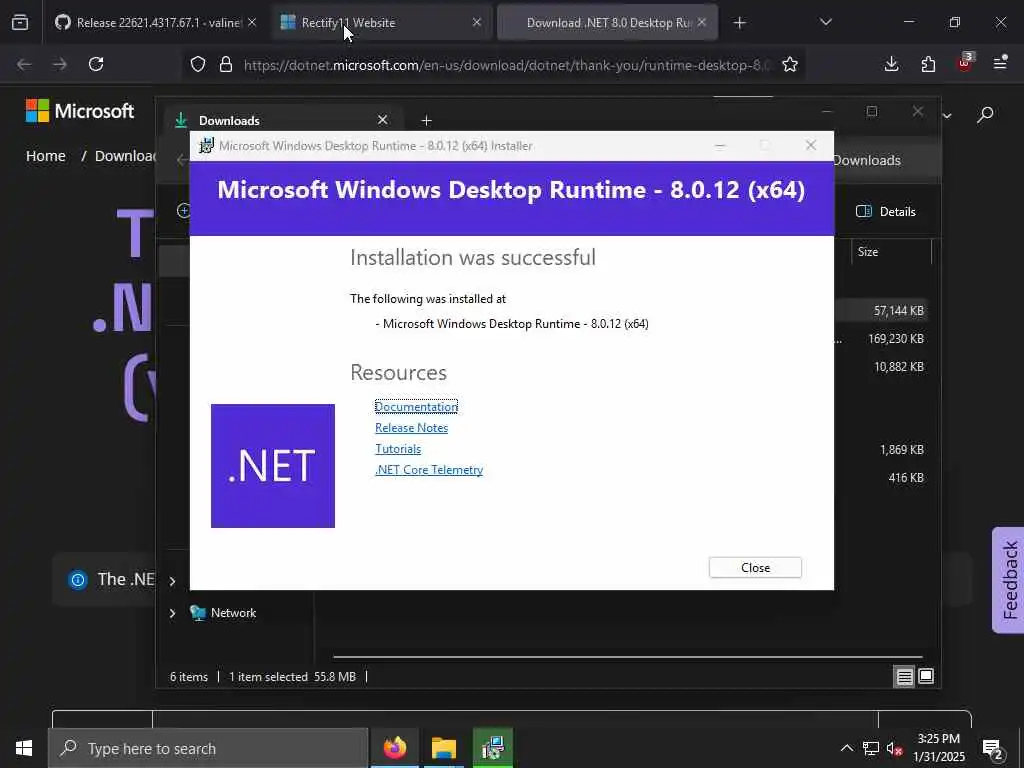The height and width of the screenshot is (768, 1024).
Task: Open the Tutorials link
Action: coord(398,449)
